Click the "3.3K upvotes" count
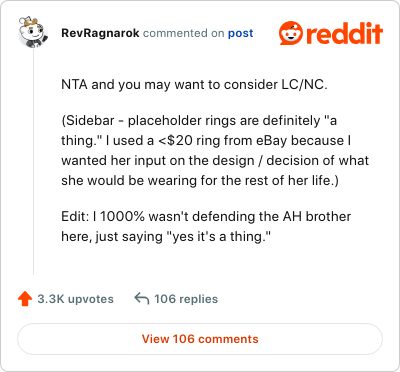 click(75, 299)
